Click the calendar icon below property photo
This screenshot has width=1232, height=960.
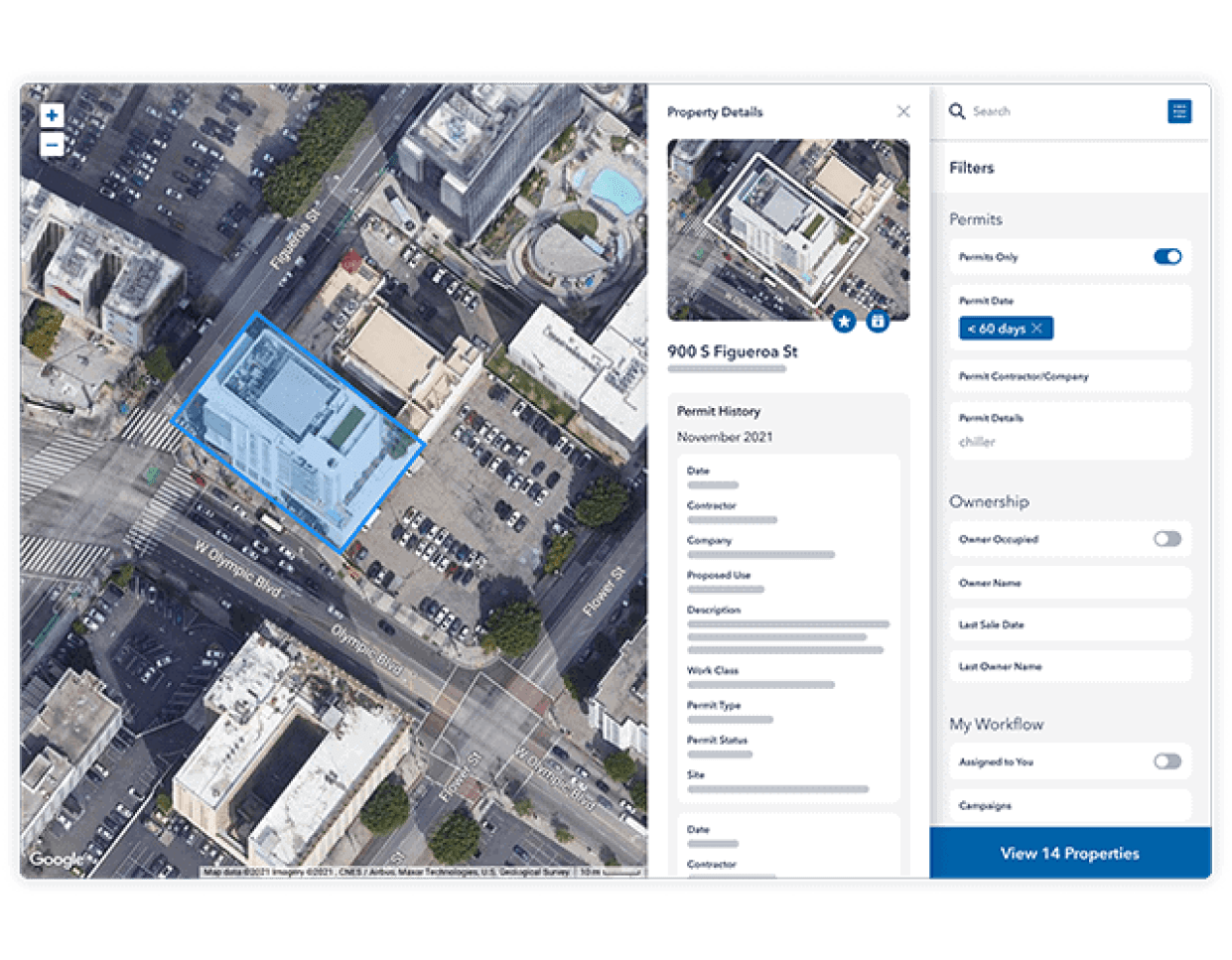click(x=878, y=321)
